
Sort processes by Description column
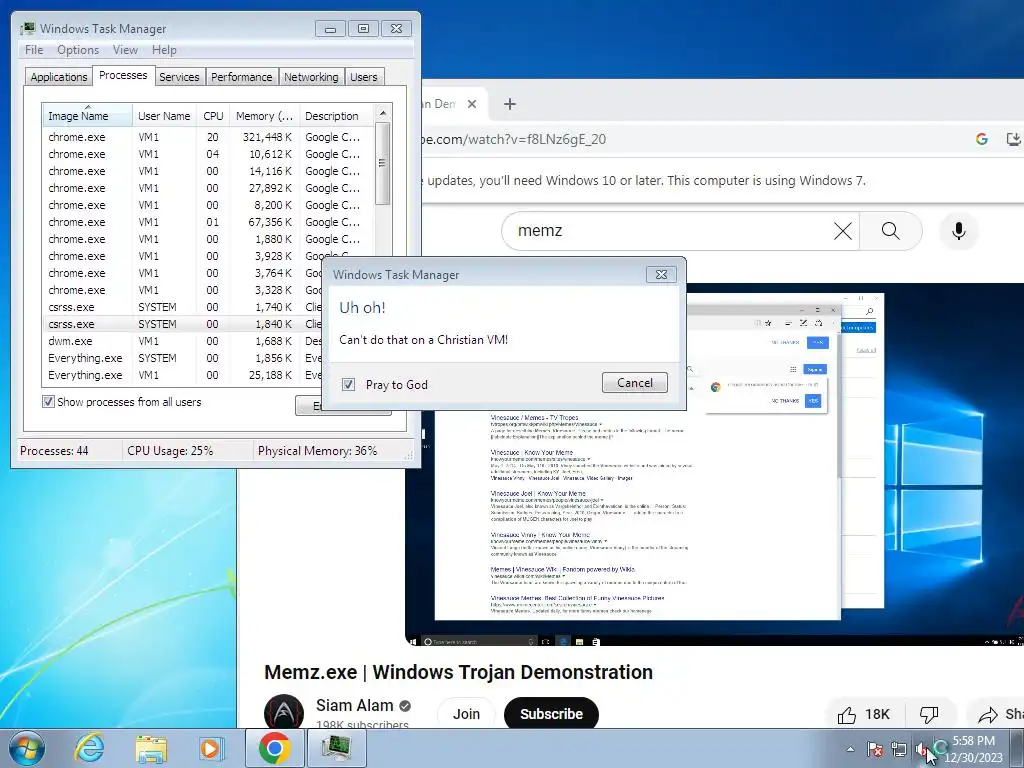(336, 116)
